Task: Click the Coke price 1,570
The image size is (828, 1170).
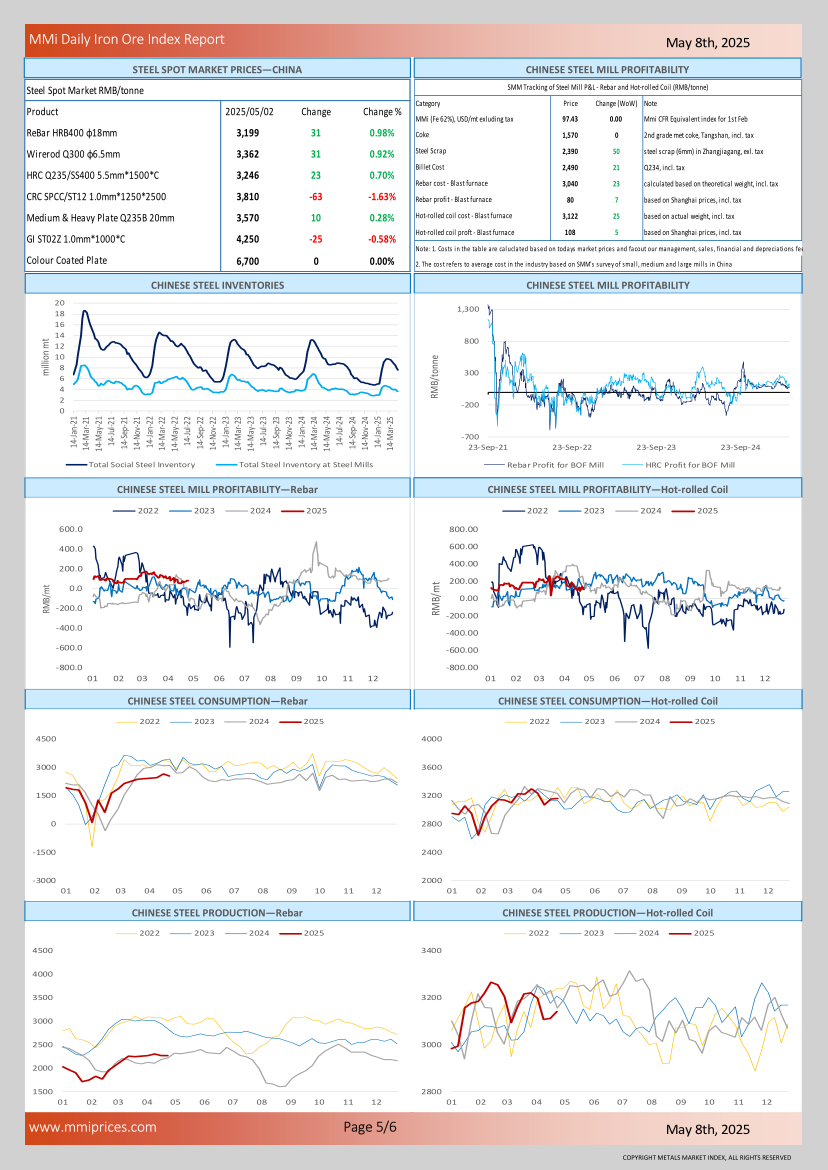Action: click(x=570, y=136)
